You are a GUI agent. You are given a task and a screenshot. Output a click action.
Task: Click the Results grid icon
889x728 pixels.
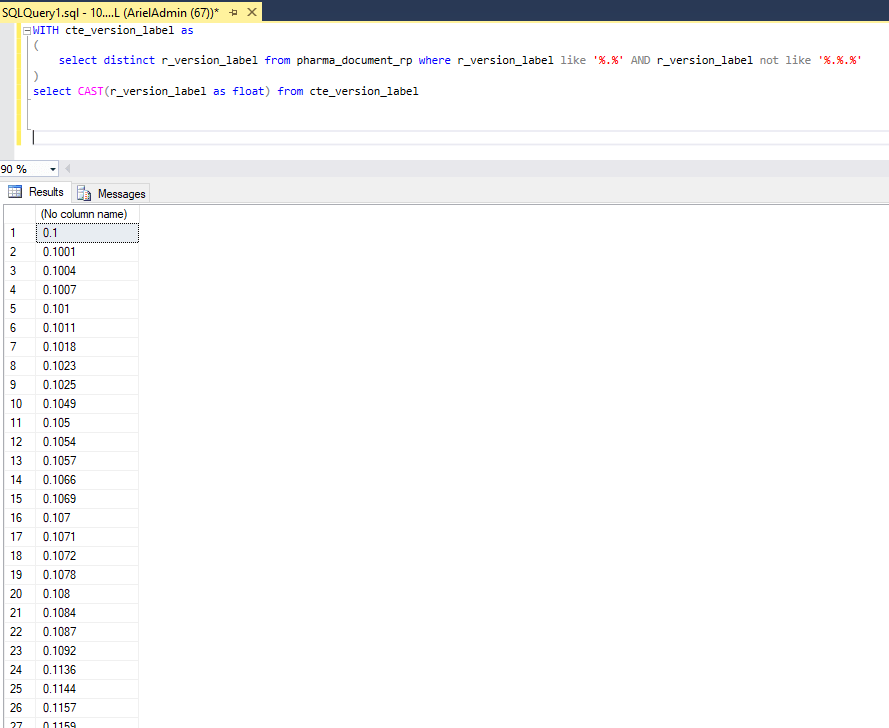pos(15,192)
